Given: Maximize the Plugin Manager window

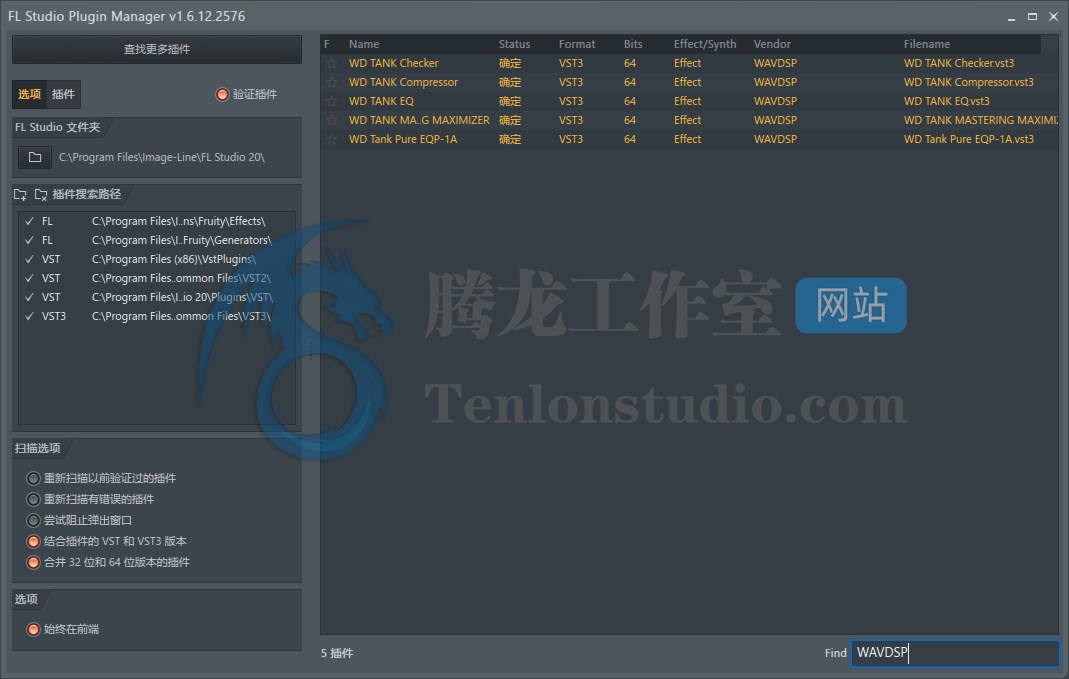Looking at the screenshot, I should coord(1032,16).
